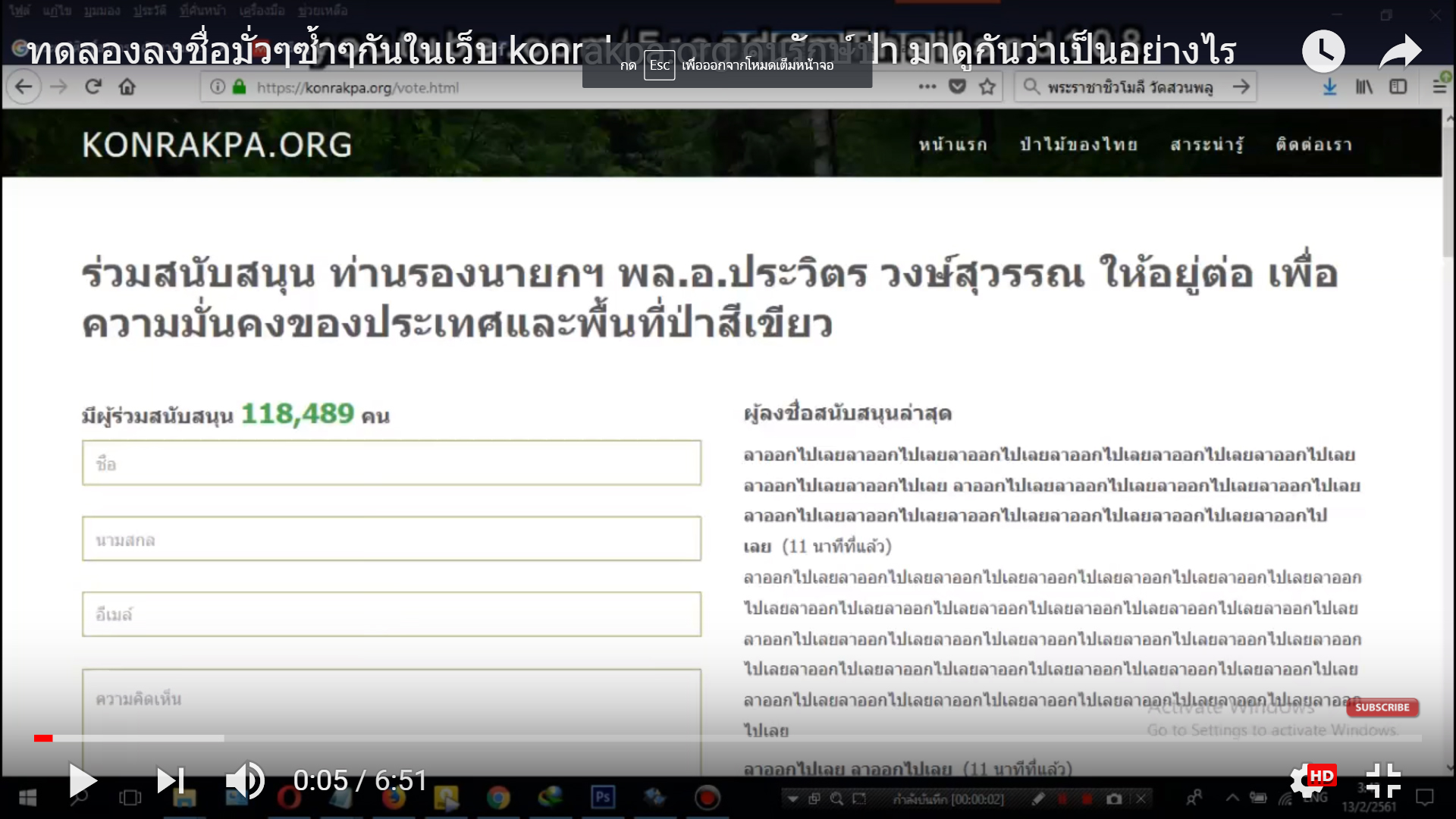Bookmark page with star icon
Screen dimensions: 1456x819
coord(987,87)
